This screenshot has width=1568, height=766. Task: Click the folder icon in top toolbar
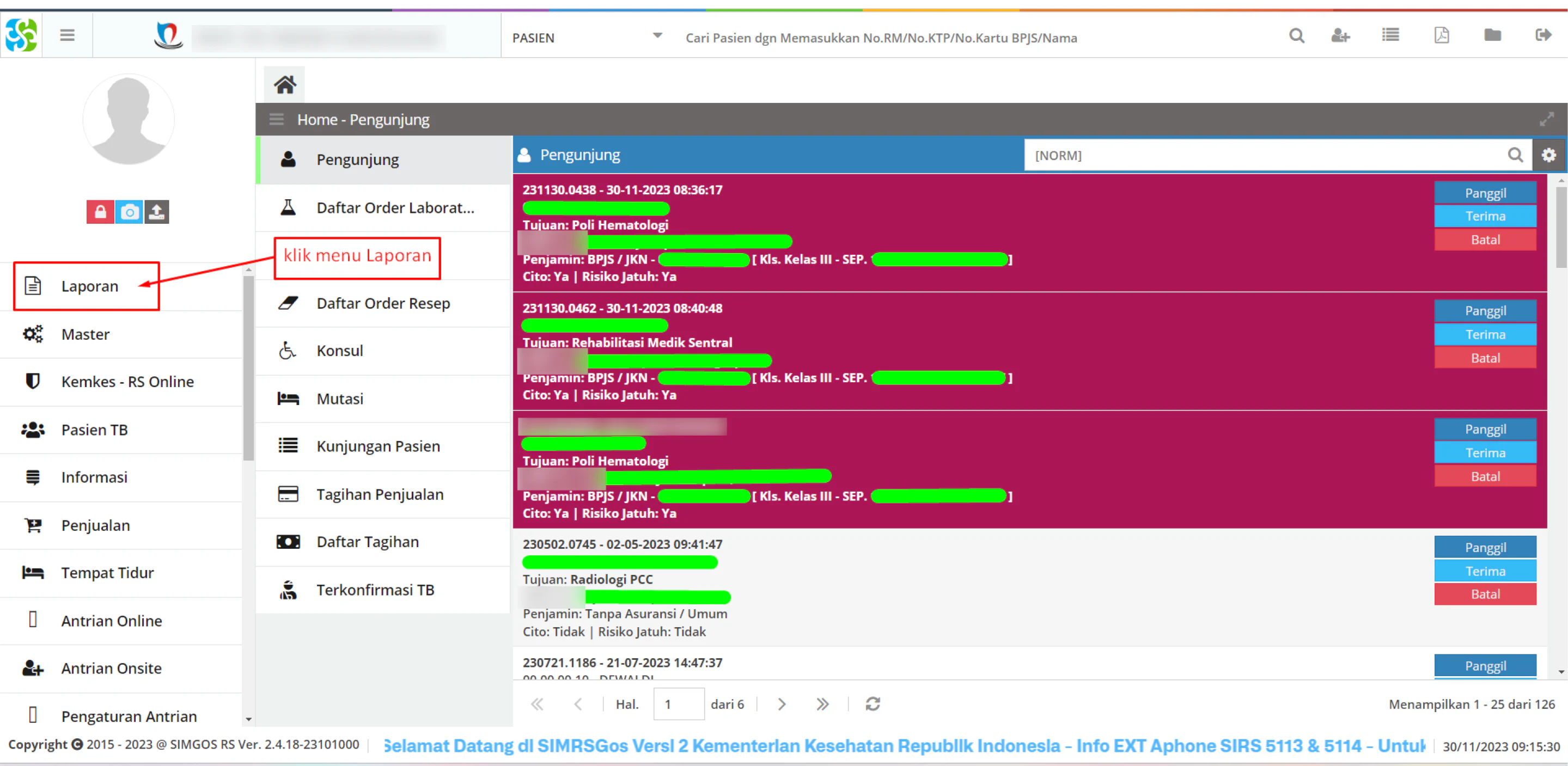pyautogui.click(x=1492, y=35)
